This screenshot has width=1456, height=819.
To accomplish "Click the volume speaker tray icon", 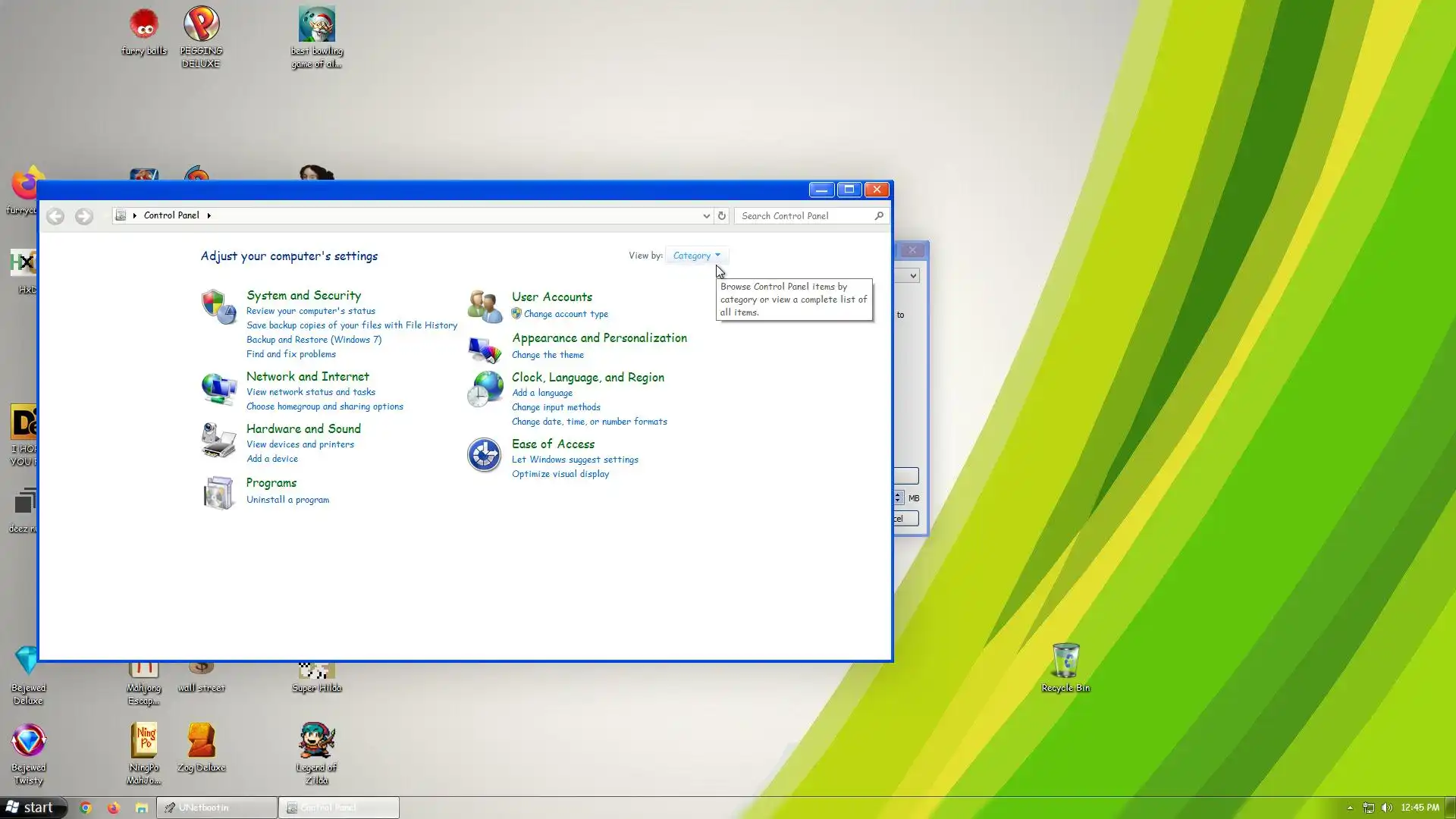I will tap(1387, 808).
